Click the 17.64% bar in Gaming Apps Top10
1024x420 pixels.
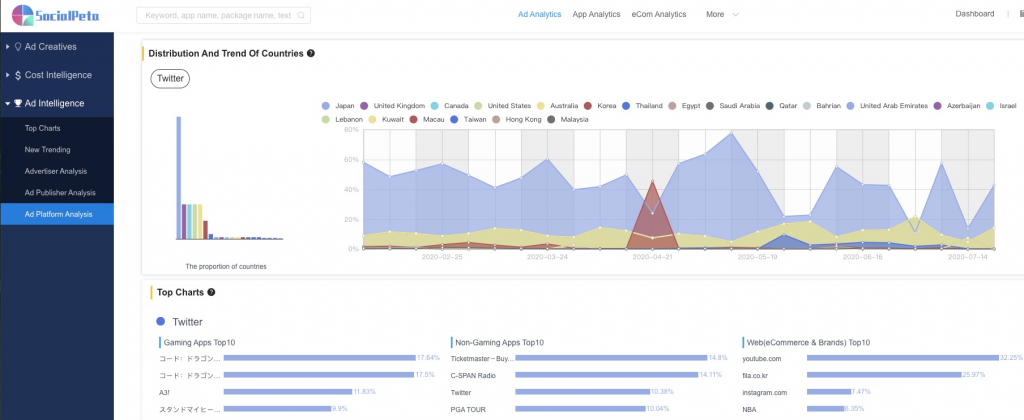320,358
